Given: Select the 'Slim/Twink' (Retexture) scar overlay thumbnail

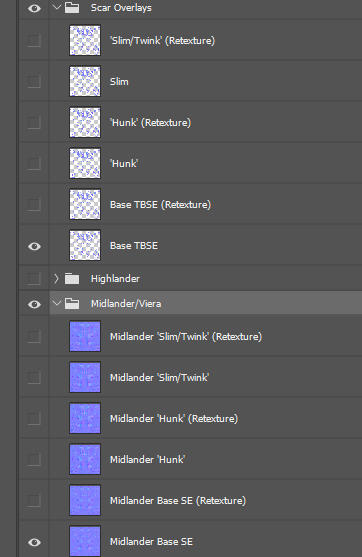Looking at the screenshot, I should 85,40.
